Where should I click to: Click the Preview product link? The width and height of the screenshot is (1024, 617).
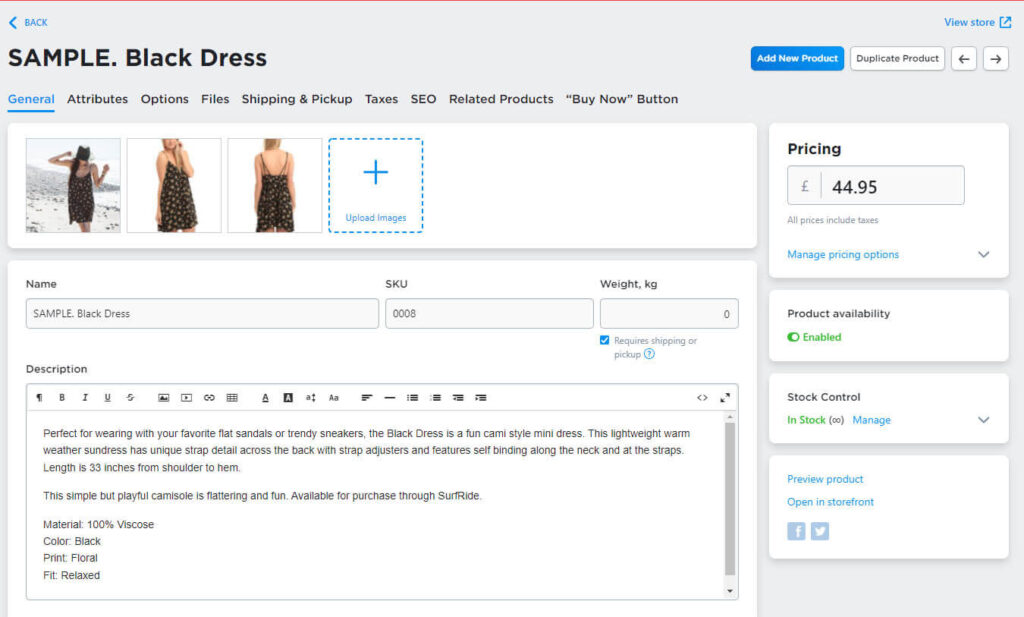825,479
